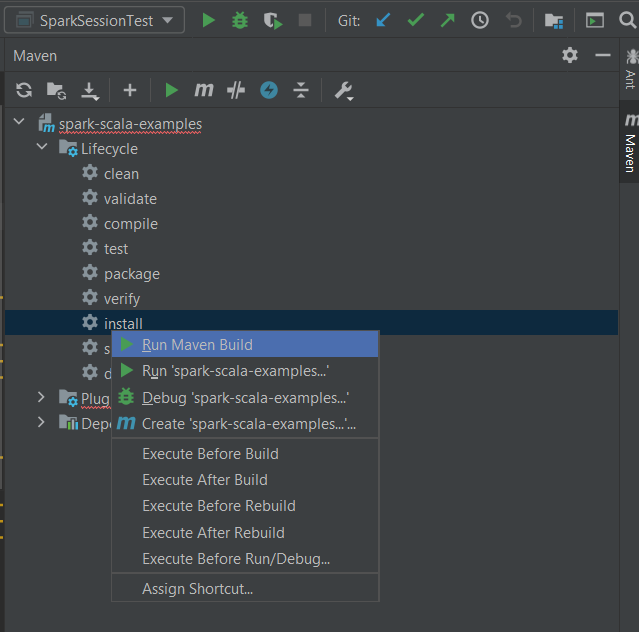Select the spark-scala-examples project
The height and width of the screenshot is (633, 639).
pos(130,124)
